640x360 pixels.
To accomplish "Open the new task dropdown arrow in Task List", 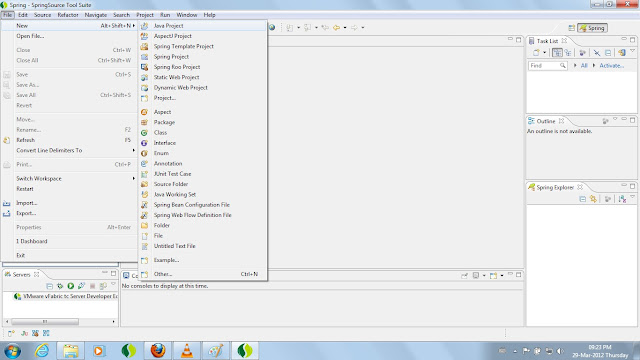I will tap(544, 52).
